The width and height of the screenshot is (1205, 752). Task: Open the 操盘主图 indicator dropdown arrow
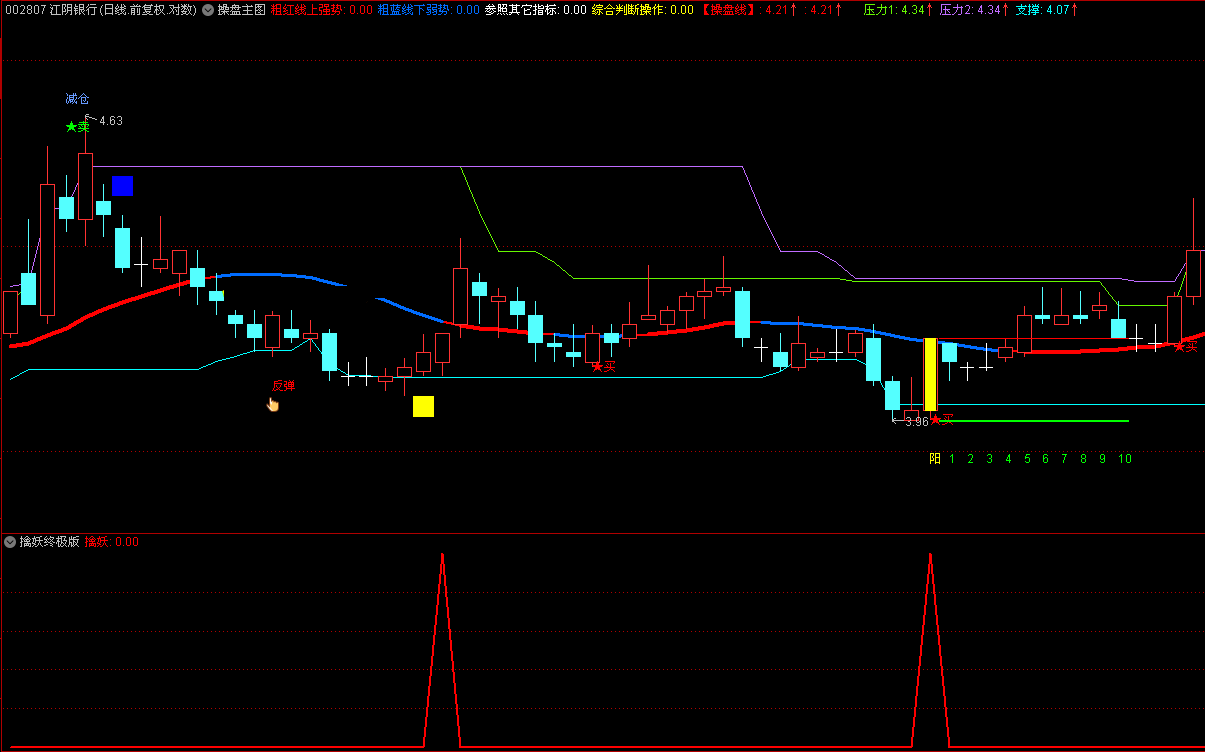point(207,10)
